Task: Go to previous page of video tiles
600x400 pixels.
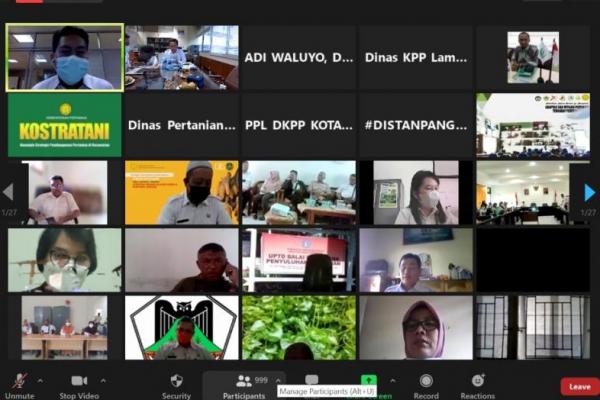Action: pos(8,193)
